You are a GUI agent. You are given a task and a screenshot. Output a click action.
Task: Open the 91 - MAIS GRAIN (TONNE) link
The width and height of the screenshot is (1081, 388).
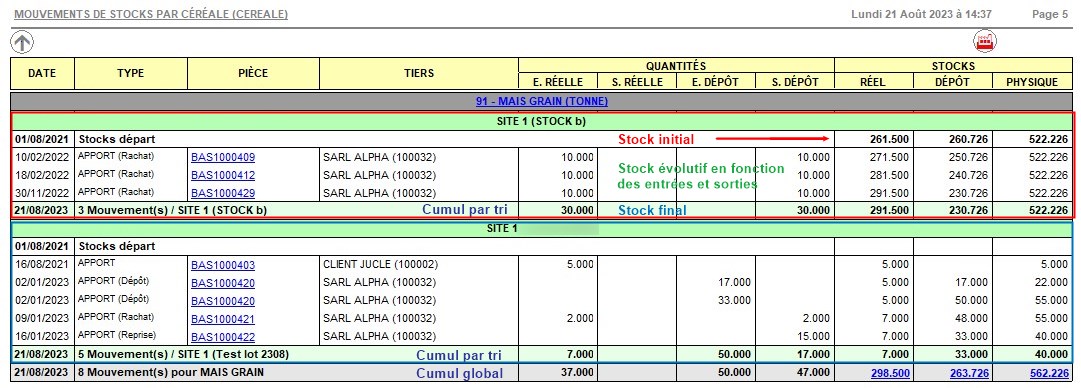click(541, 101)
